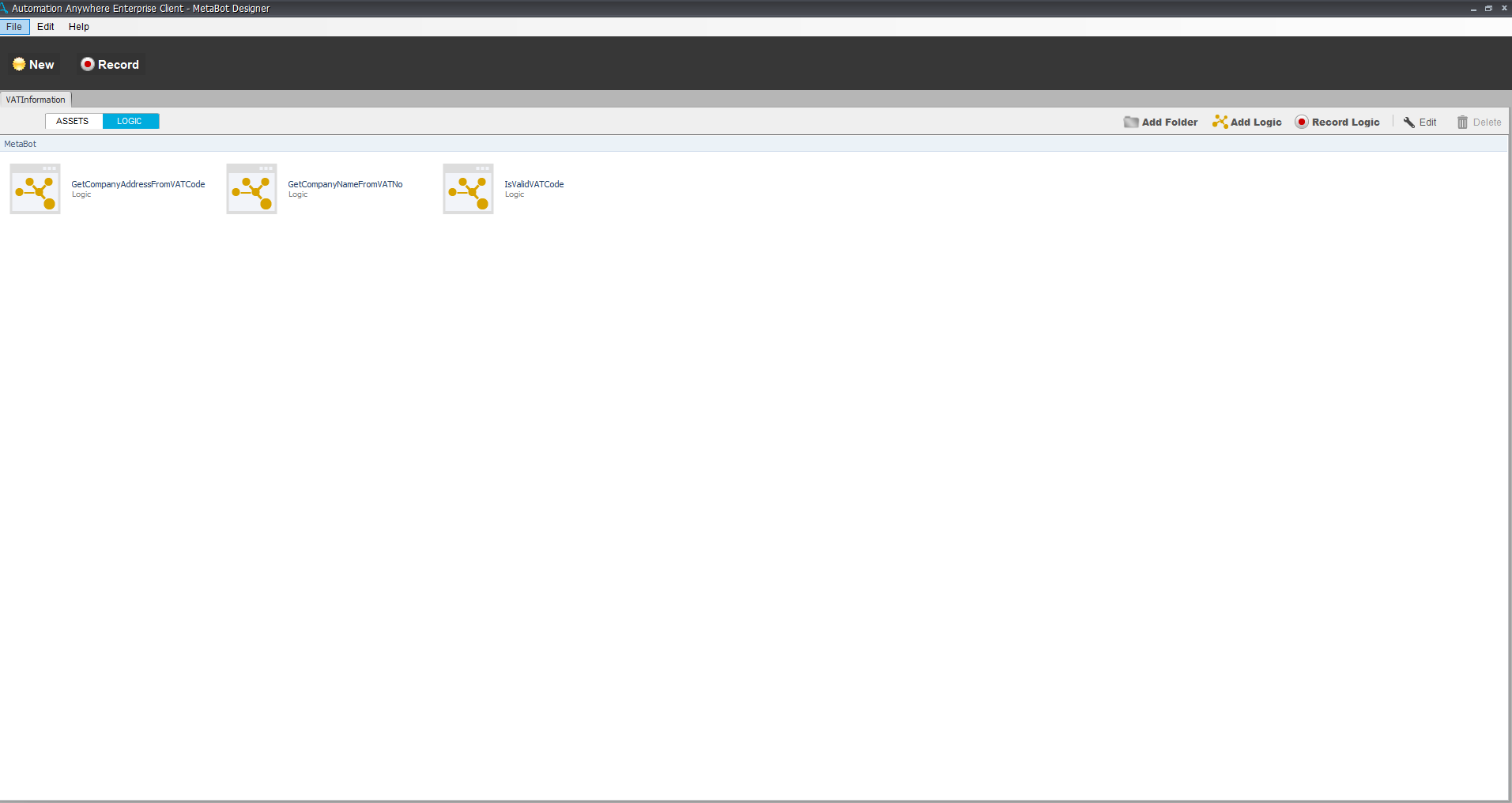The height and width of the screenshot is (803, 1512).
Task: Click the New sunburst icon
Action: pyautogui.click(x=19, y=64)
